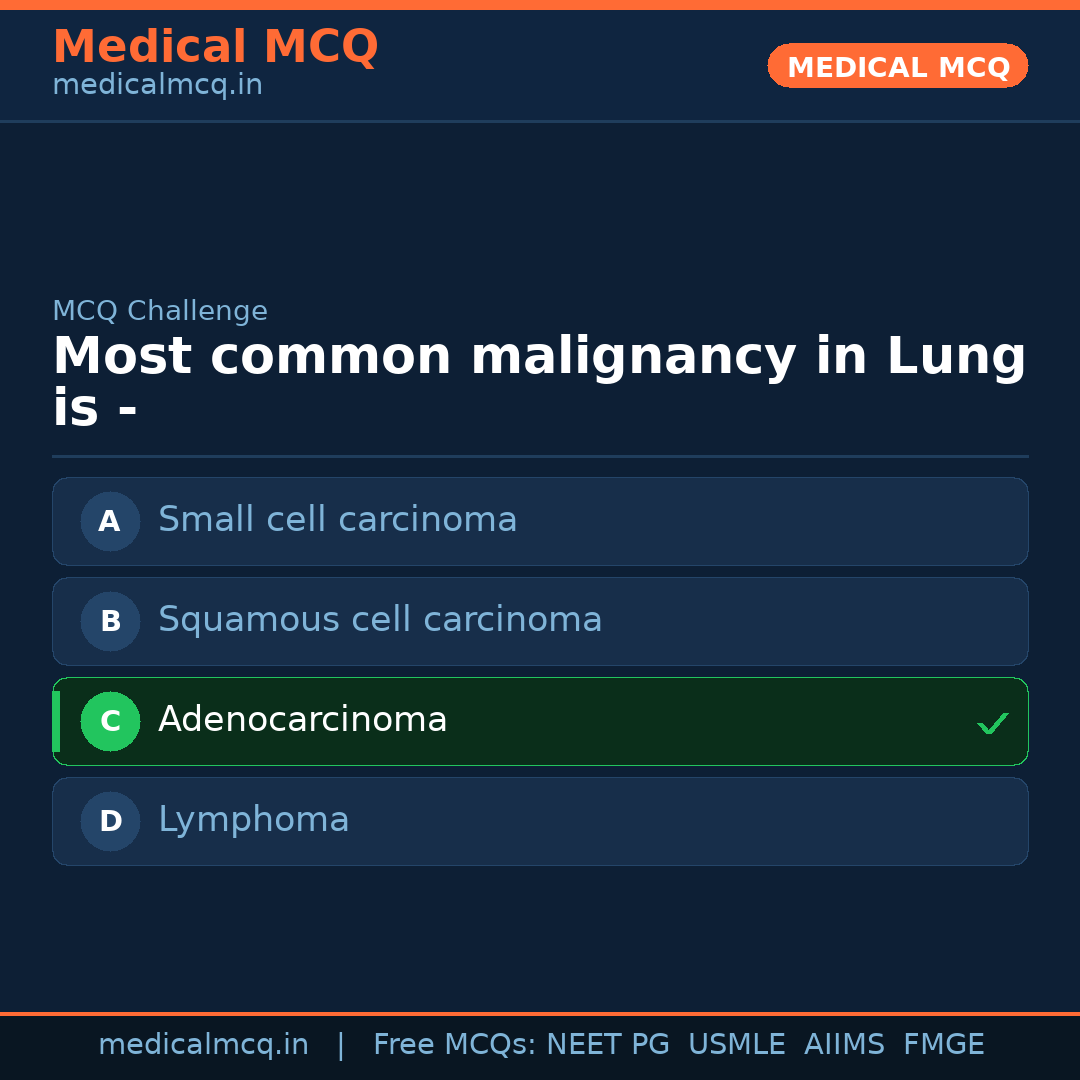
Task: Pick the Adenocarcinoma answer text
Action: [302, 720]
